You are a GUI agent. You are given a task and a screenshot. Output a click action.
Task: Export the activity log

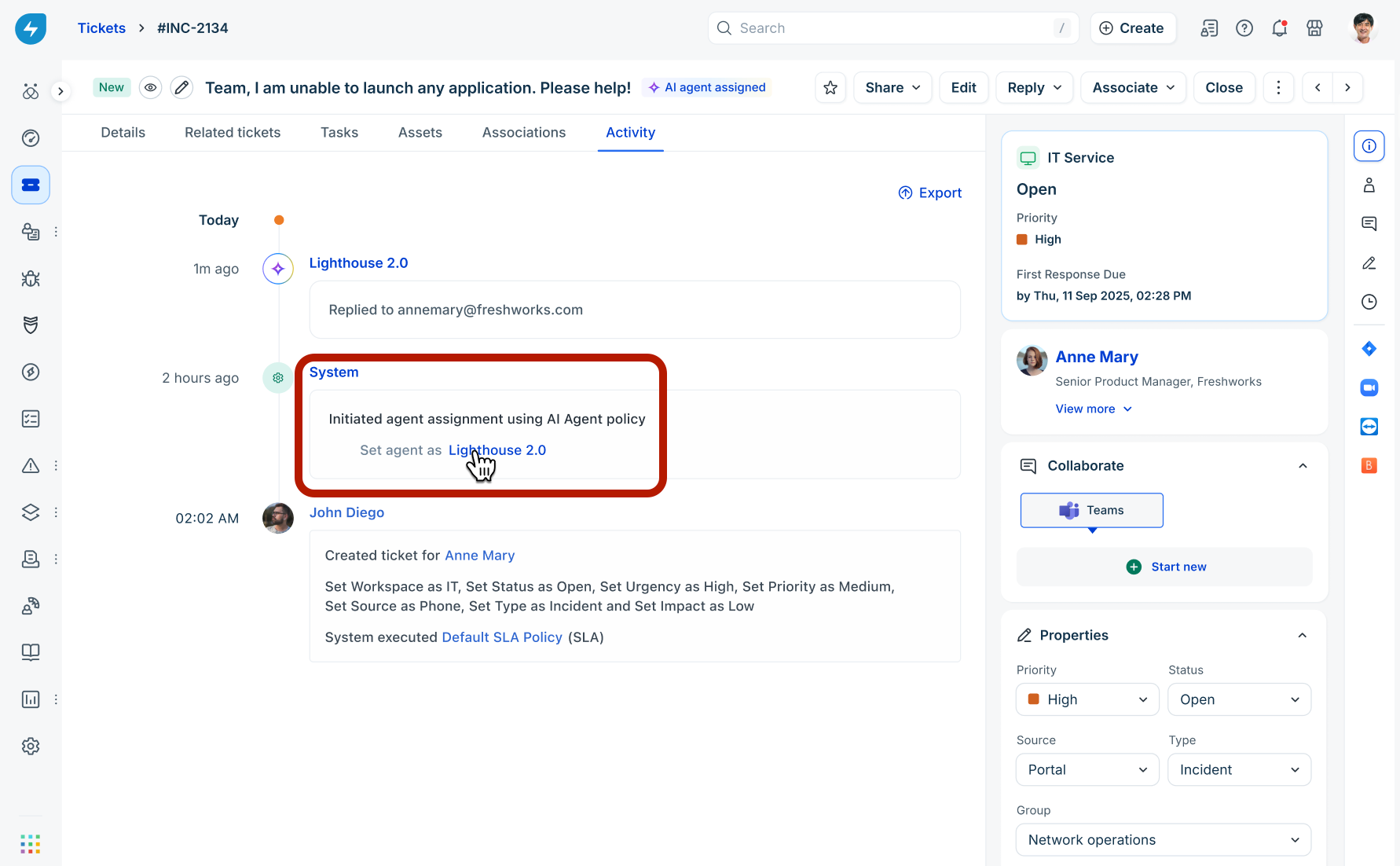coord(930,193)
